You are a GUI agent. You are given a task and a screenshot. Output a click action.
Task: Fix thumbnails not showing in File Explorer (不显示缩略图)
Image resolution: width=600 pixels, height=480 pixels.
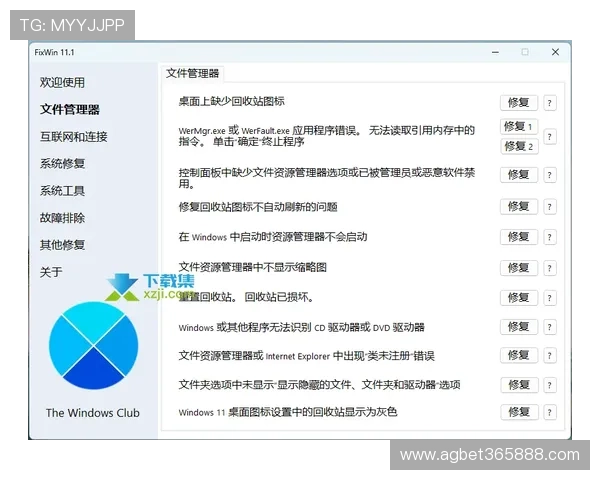[x=519, y=268]
